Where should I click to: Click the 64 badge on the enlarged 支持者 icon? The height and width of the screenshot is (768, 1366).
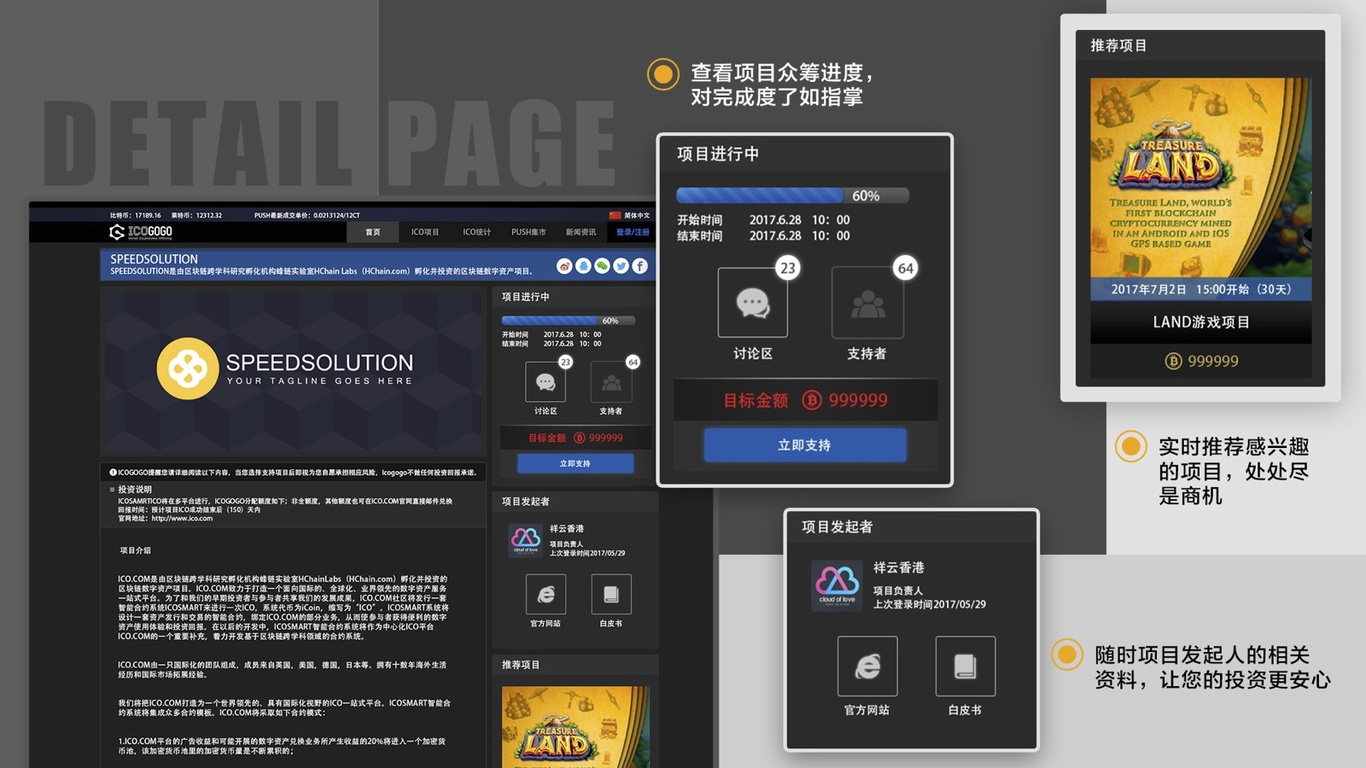pyautogui.click(x=906, y=268)
